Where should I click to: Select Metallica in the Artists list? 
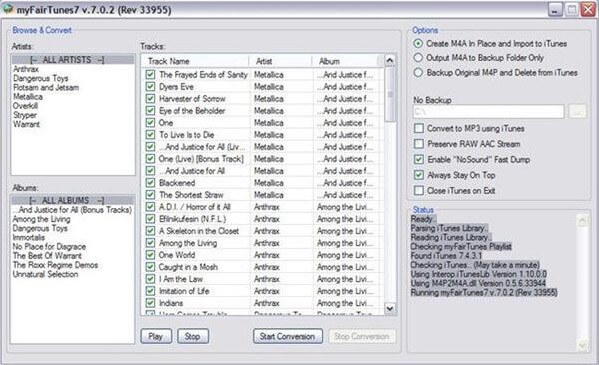coord(73,97)
